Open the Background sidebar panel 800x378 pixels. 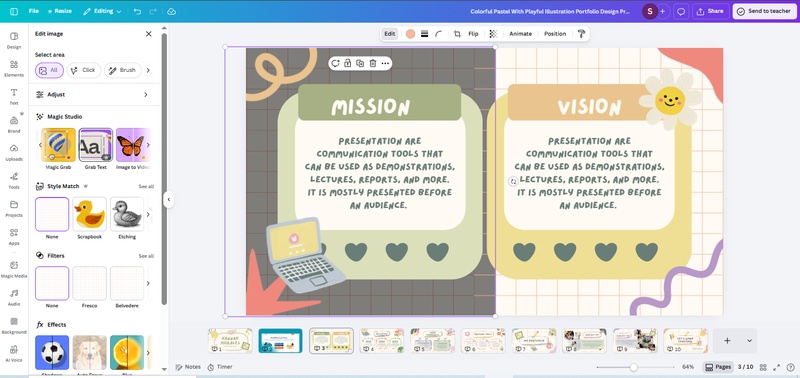pos(14,325)
